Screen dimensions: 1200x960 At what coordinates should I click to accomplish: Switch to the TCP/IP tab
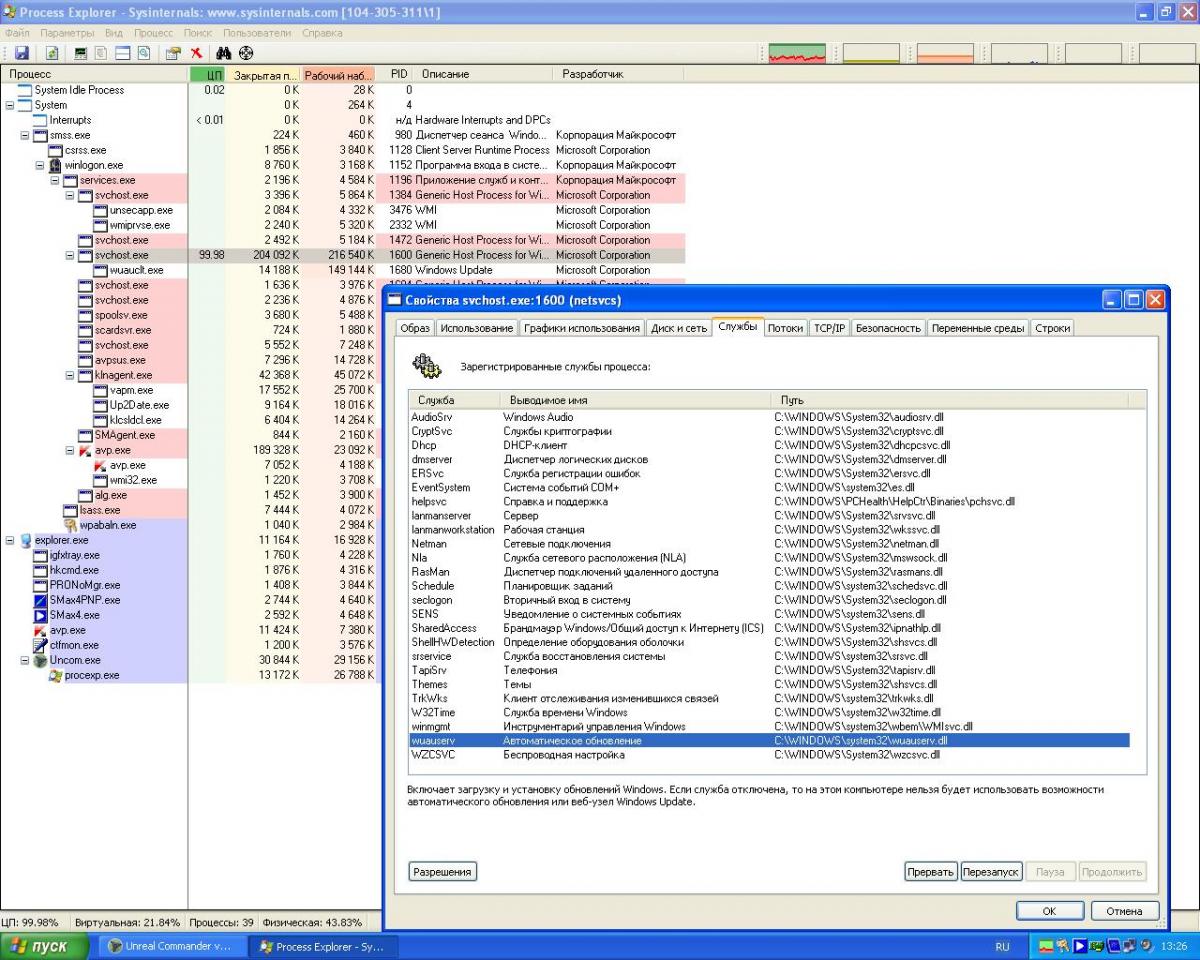(829, 328)
